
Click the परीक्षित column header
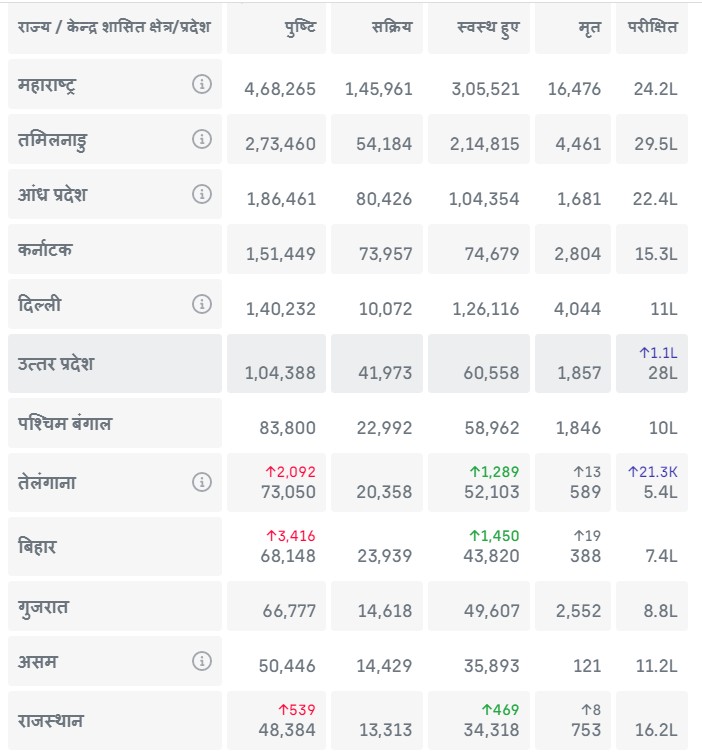pos(652,27)
